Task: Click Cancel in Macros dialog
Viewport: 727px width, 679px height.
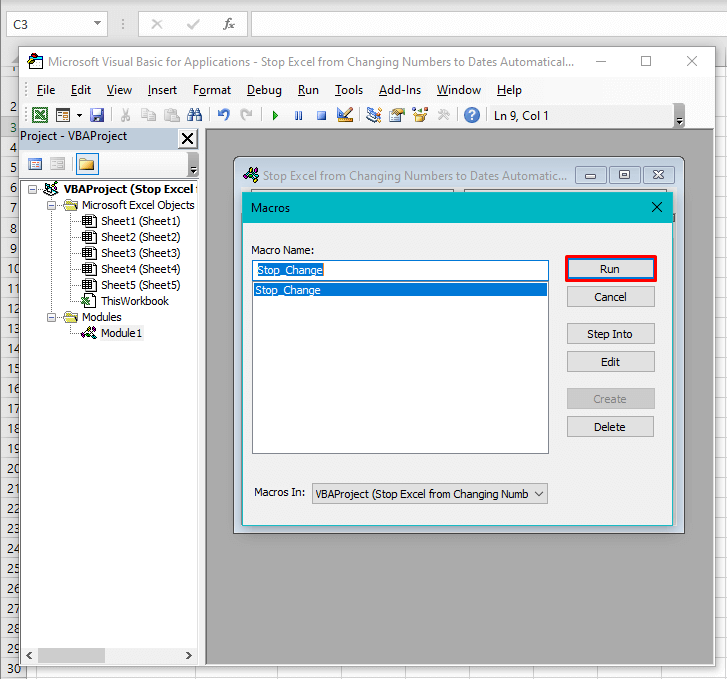Action: [611, 297]
